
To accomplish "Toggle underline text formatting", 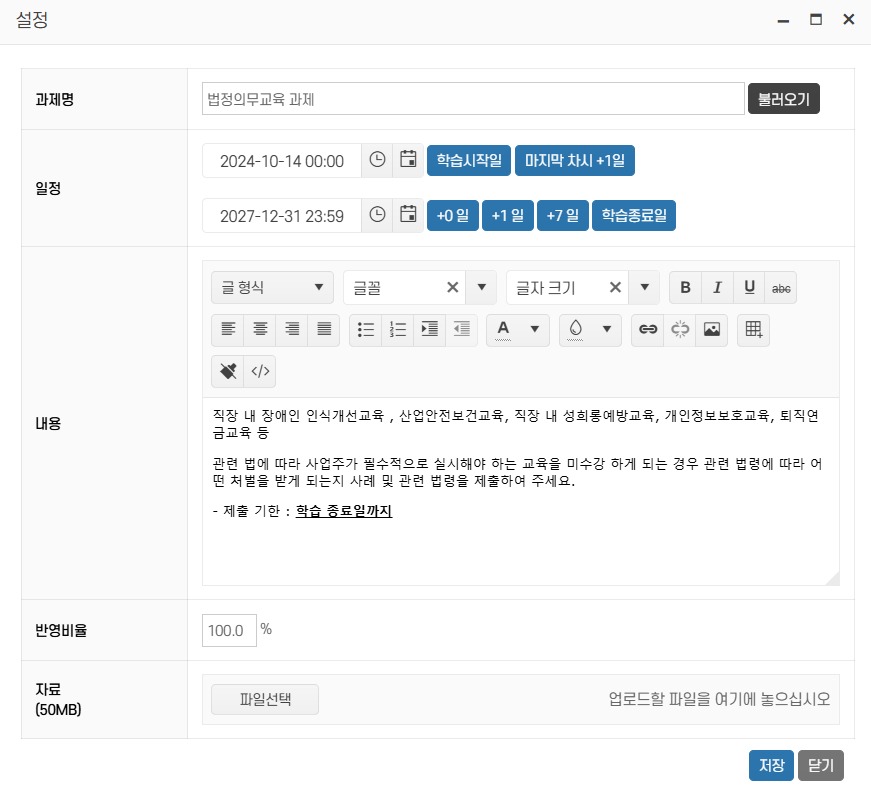I will point(749,288).
